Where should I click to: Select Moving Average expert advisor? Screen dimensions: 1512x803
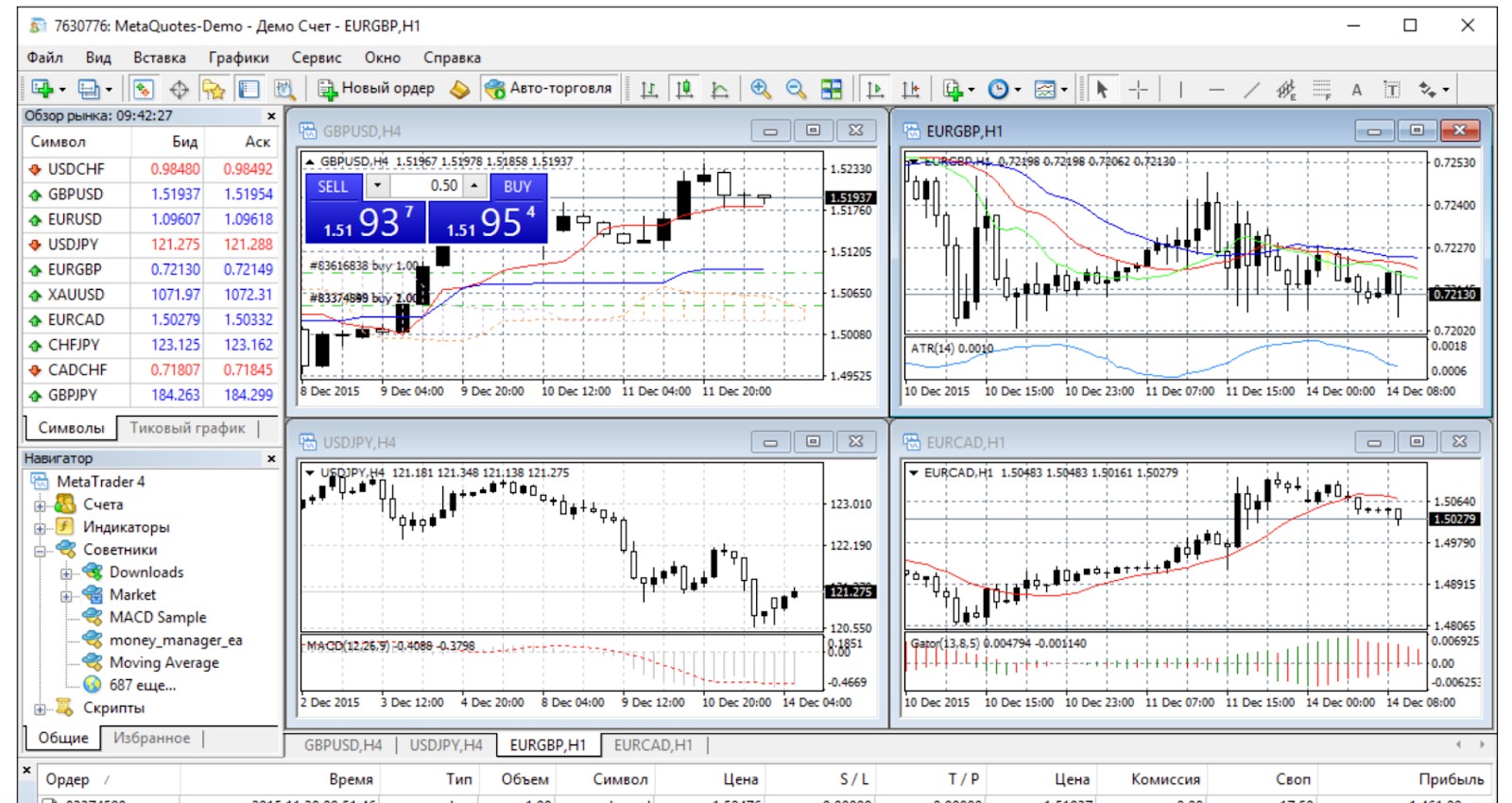point(163,662)
